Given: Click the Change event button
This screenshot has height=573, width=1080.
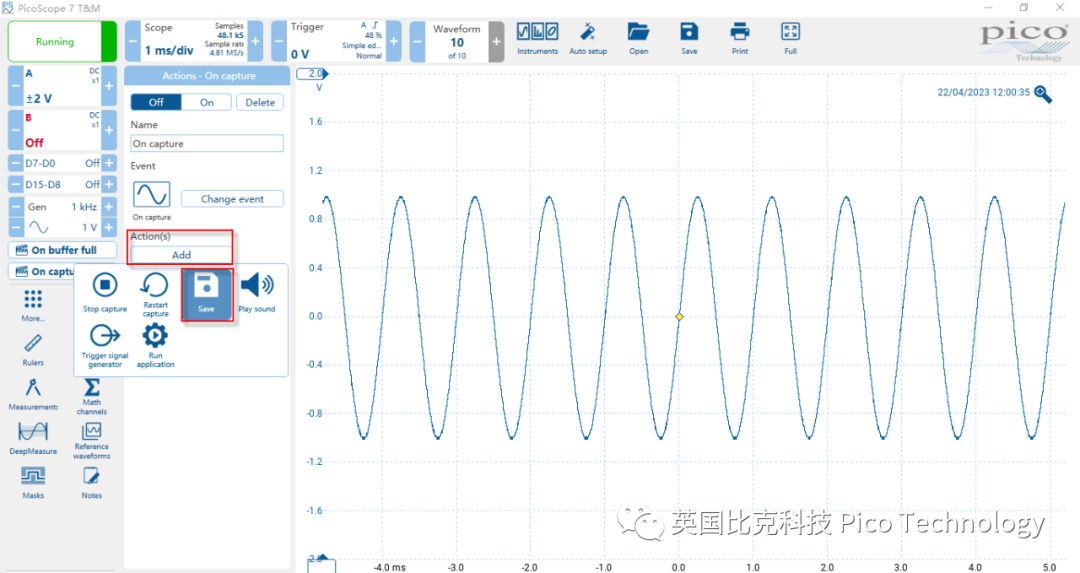Looking at the screenshot, I should point(232,198).
